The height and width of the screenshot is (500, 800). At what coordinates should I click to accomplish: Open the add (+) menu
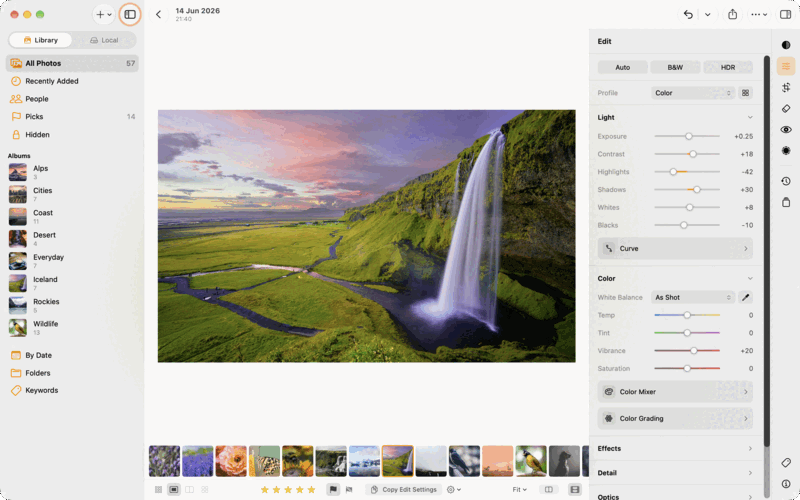coord(104,14)
